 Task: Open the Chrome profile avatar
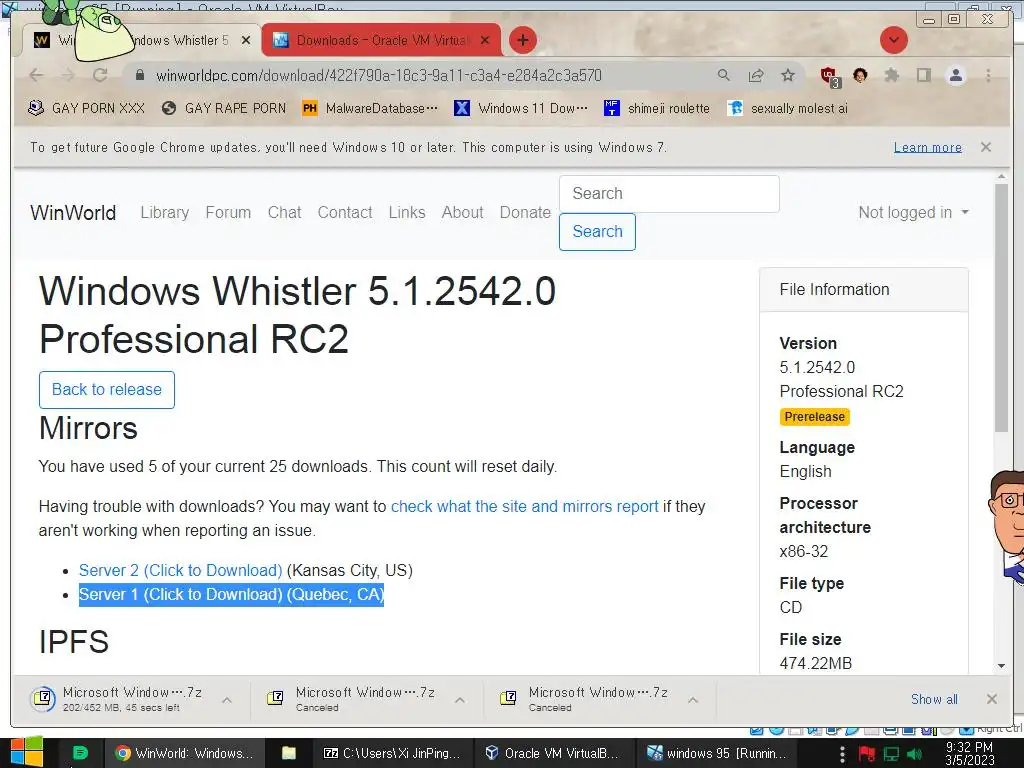pyautogui.click(x=955, y=75)
